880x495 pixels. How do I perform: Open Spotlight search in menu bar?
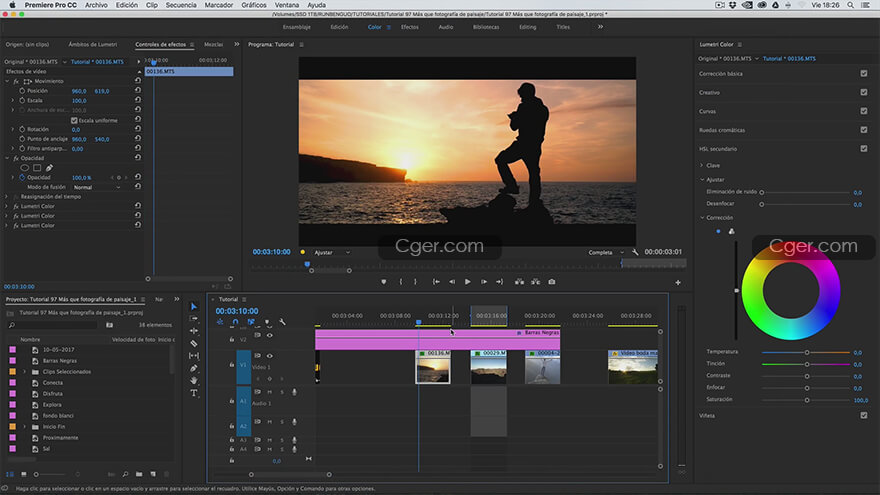850,5
